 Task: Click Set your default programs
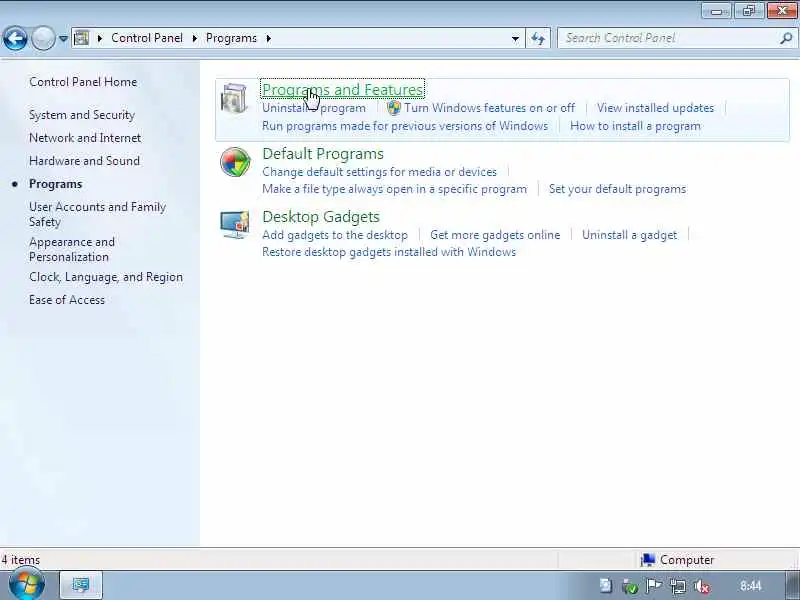click(617, 189)
